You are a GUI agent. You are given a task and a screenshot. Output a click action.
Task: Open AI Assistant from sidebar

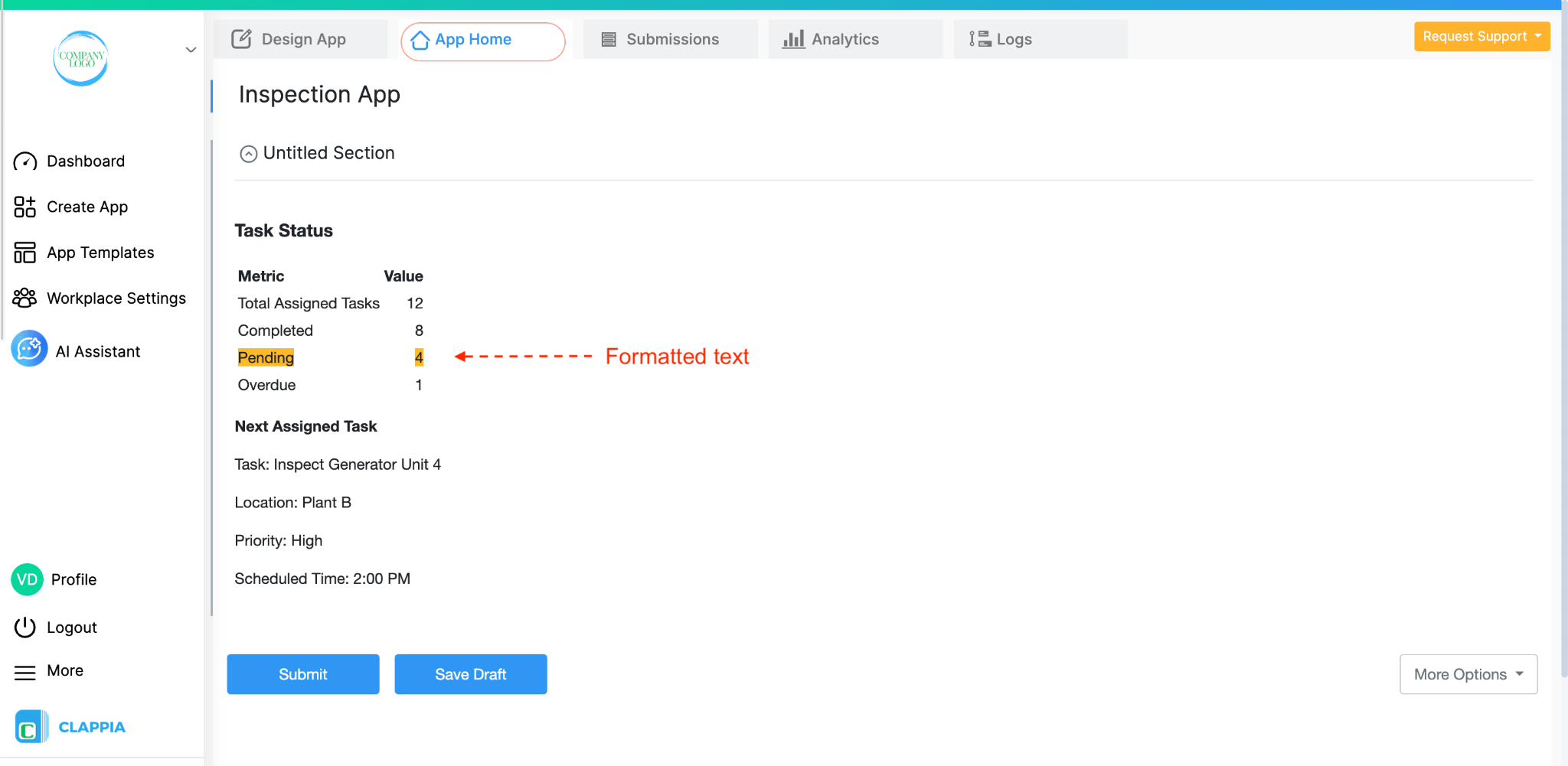(x=98, y=351)
